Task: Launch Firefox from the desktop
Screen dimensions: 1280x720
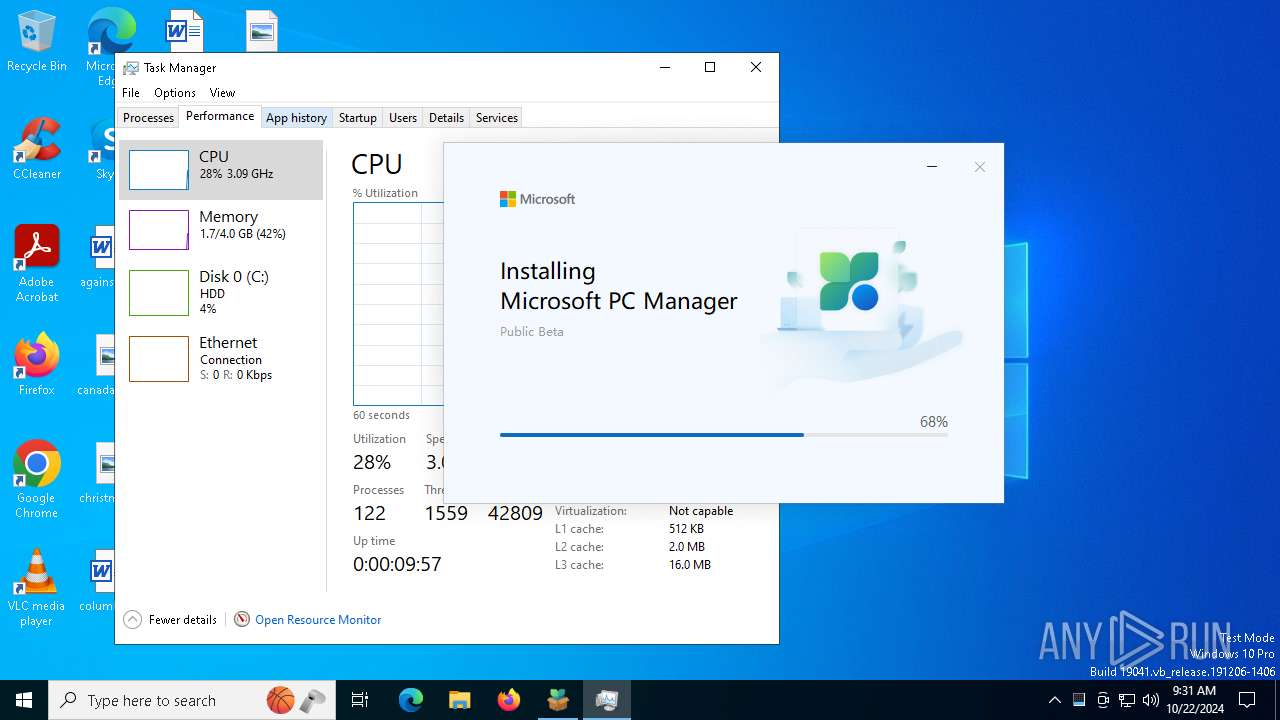Action: click(x=37, y=365)
